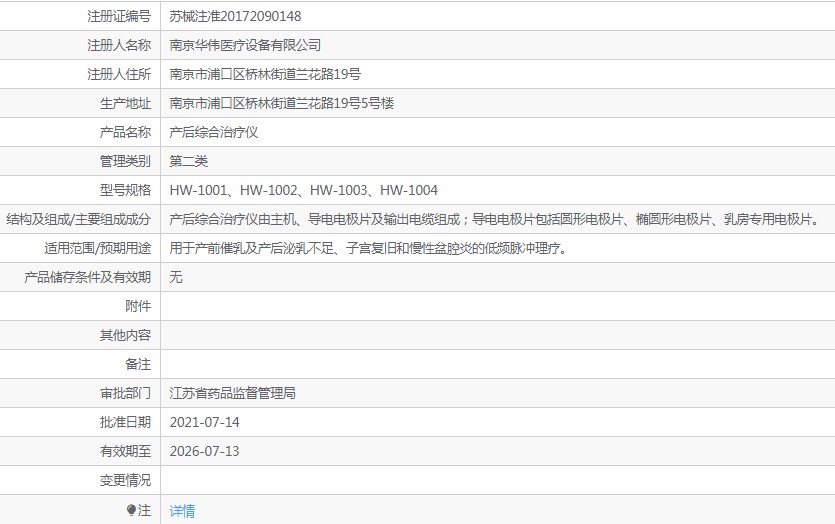Click the lightbulb icon beside 注
The image size is (835, 524).
[132, 510]
